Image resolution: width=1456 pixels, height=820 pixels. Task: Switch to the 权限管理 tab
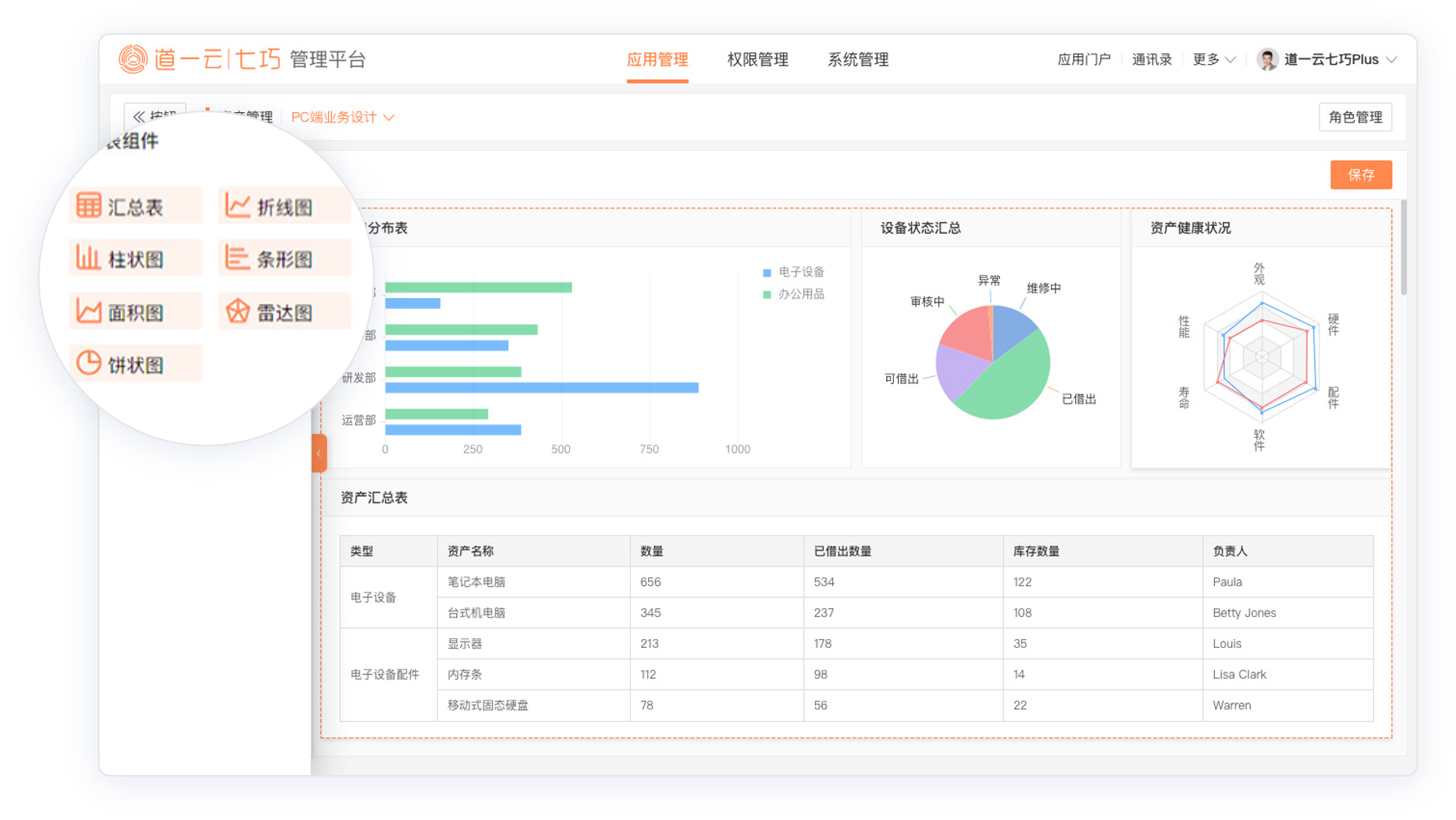[x=757, y=60]
